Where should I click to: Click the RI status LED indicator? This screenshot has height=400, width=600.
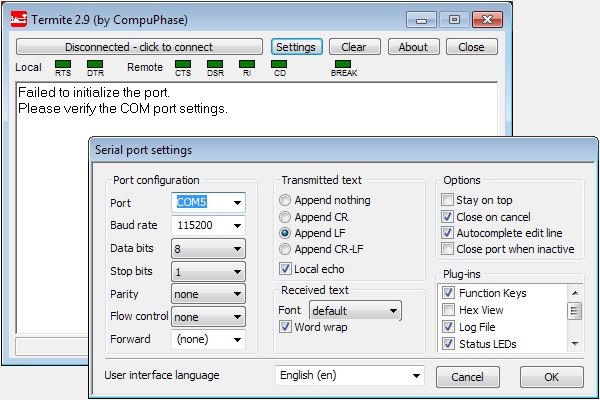click(x=247, y=64)
